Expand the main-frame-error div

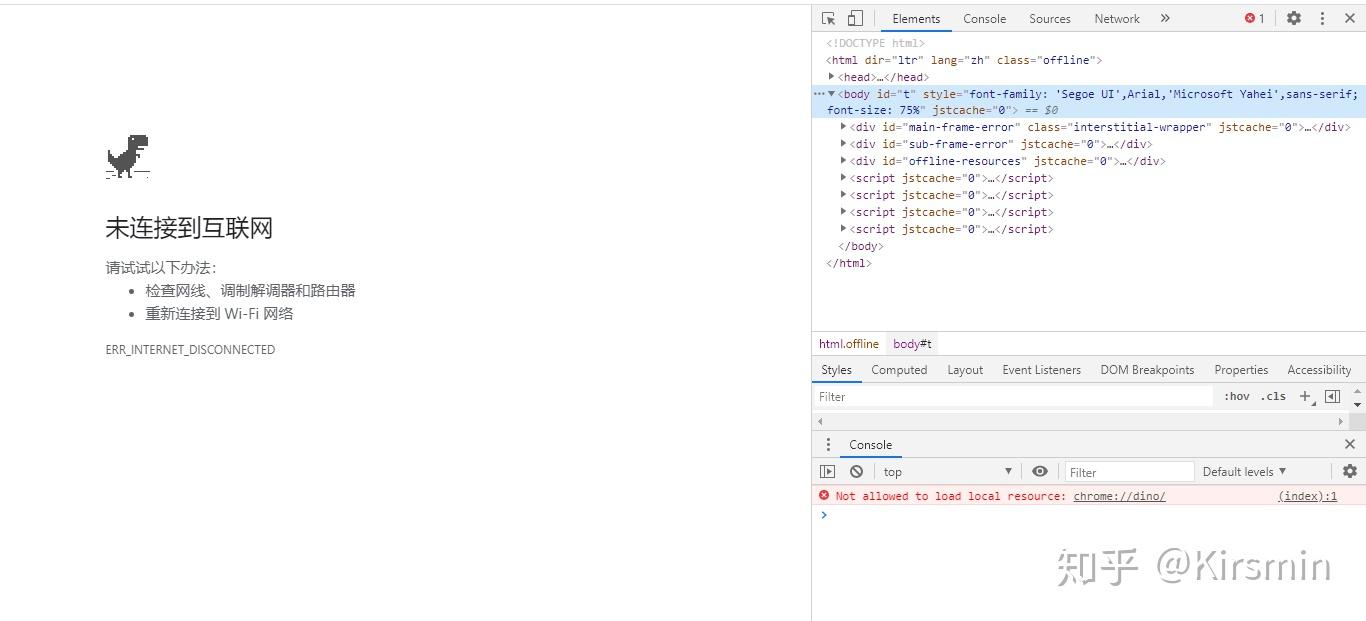844,127
